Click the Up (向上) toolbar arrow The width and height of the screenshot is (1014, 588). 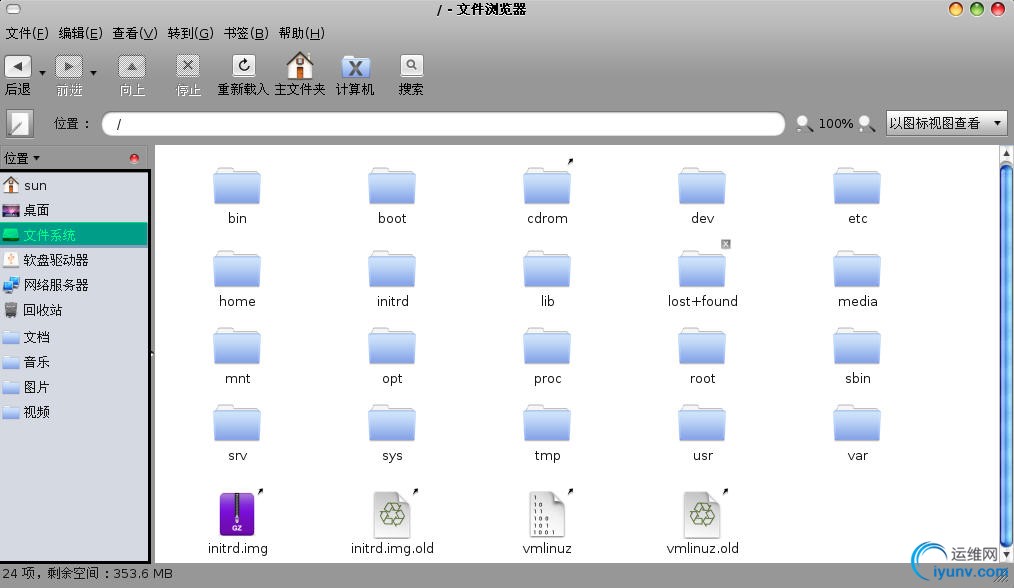pyautogui.click(x=132, y=67)
